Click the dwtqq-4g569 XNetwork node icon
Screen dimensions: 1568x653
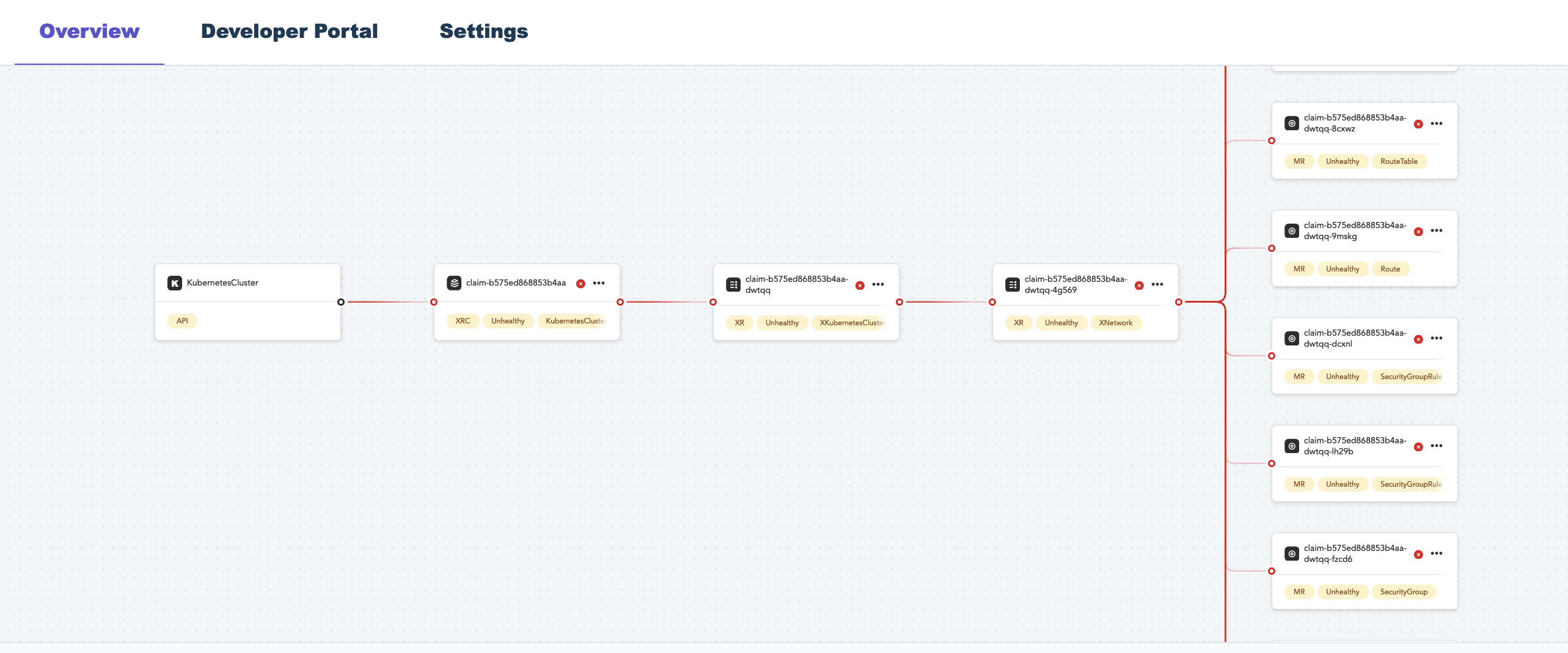[x=1013, y=284]
